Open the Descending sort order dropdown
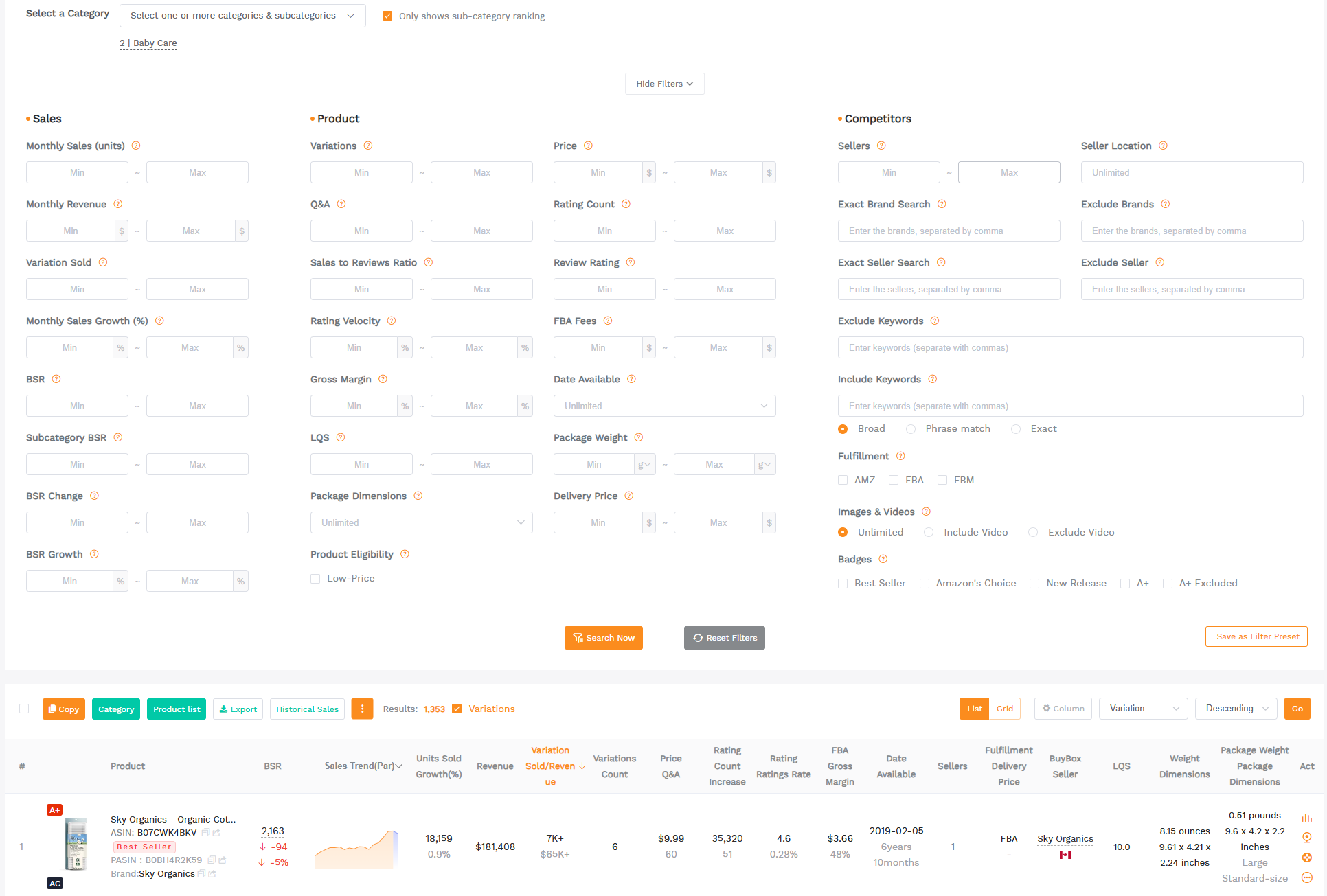1327x896 pixels. click(1235, 708)
